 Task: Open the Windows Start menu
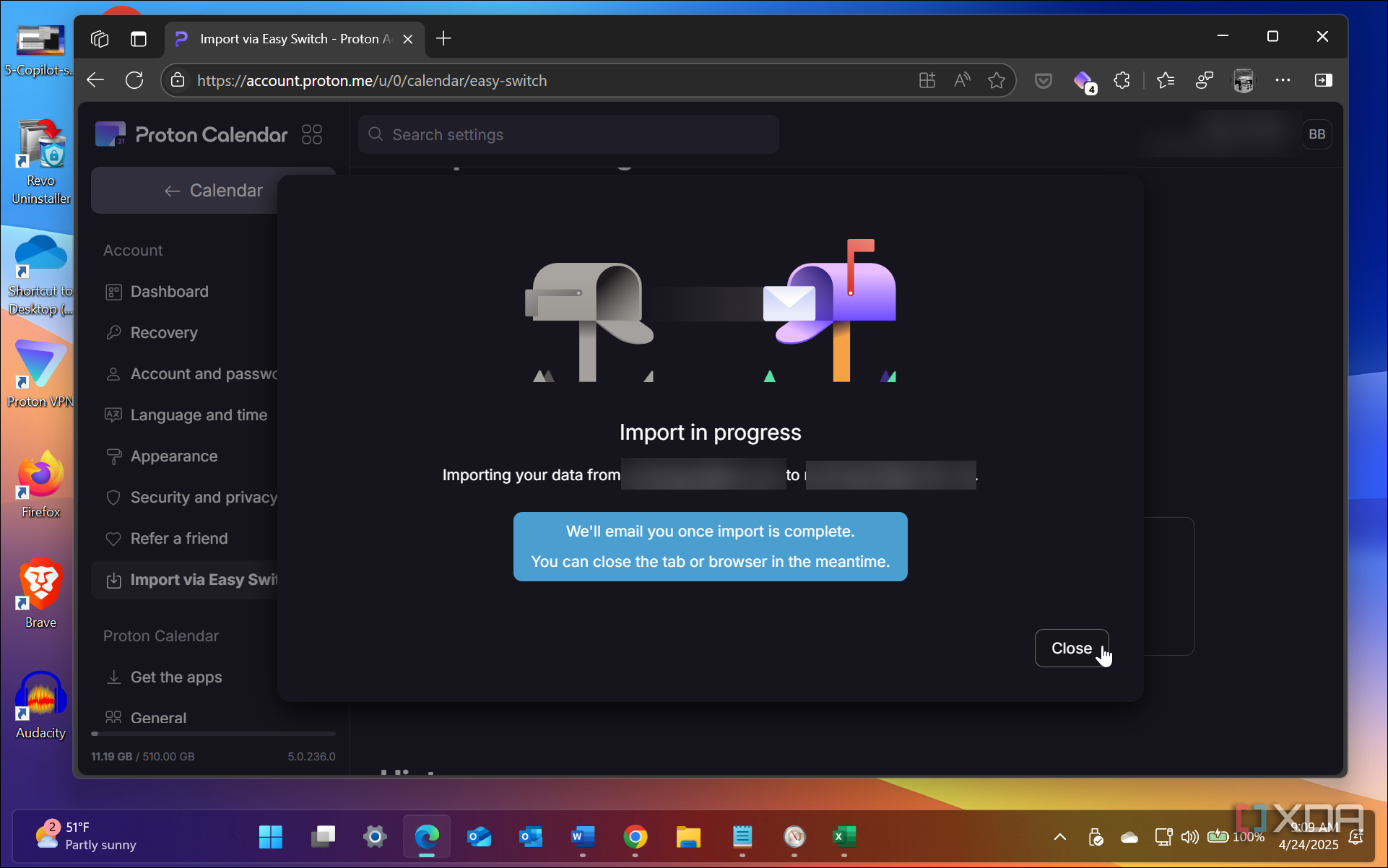271,837
